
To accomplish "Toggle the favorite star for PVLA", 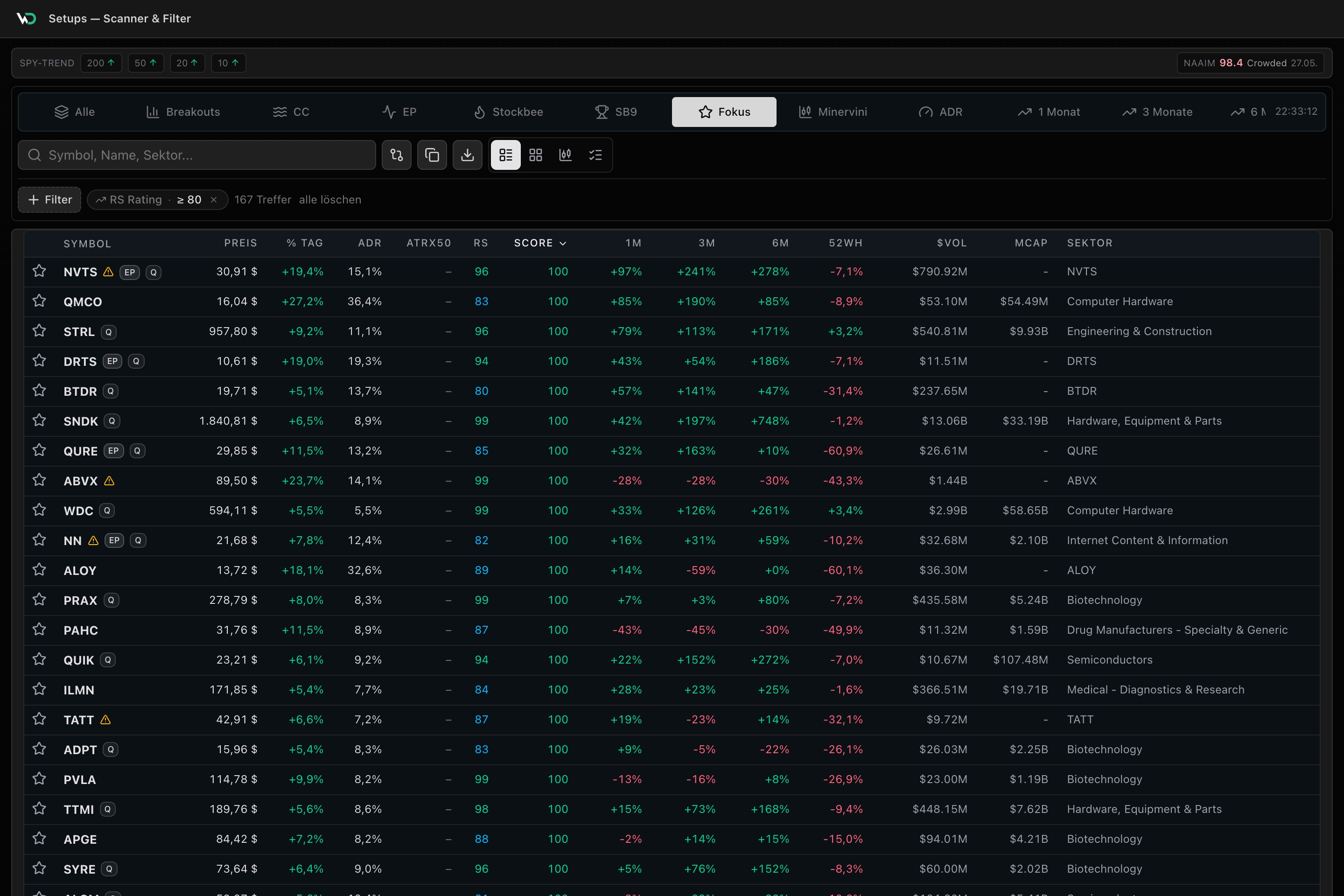I will [39, 779].
